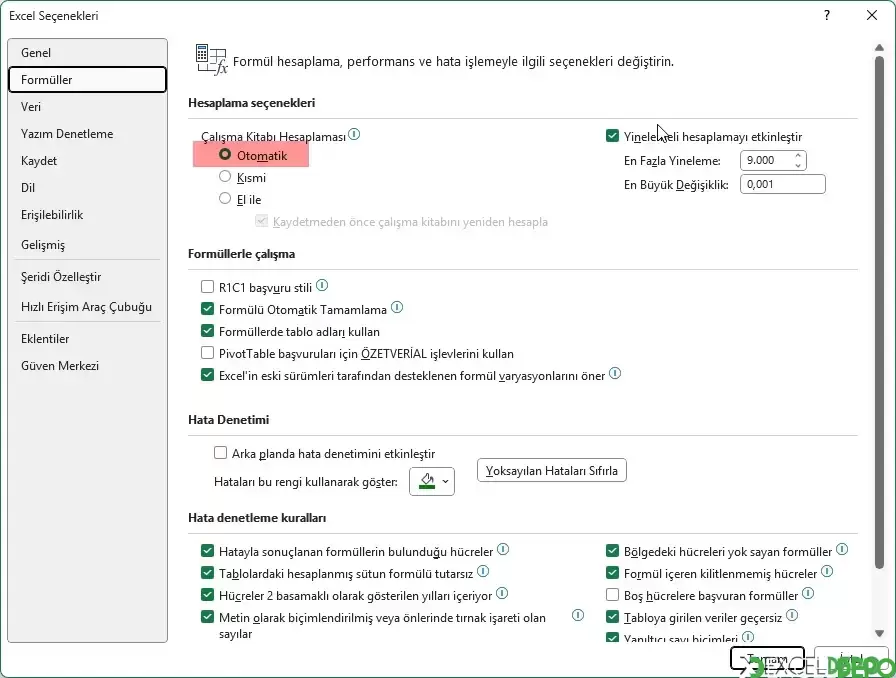Click the info icon for Formül içeren kilitlenmemiş hücreler

coord(827,571)
